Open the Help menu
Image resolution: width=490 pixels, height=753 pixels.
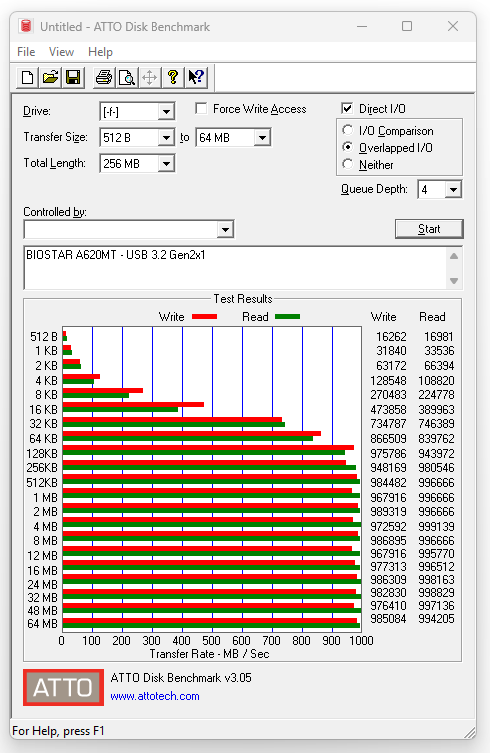point(100,52)
